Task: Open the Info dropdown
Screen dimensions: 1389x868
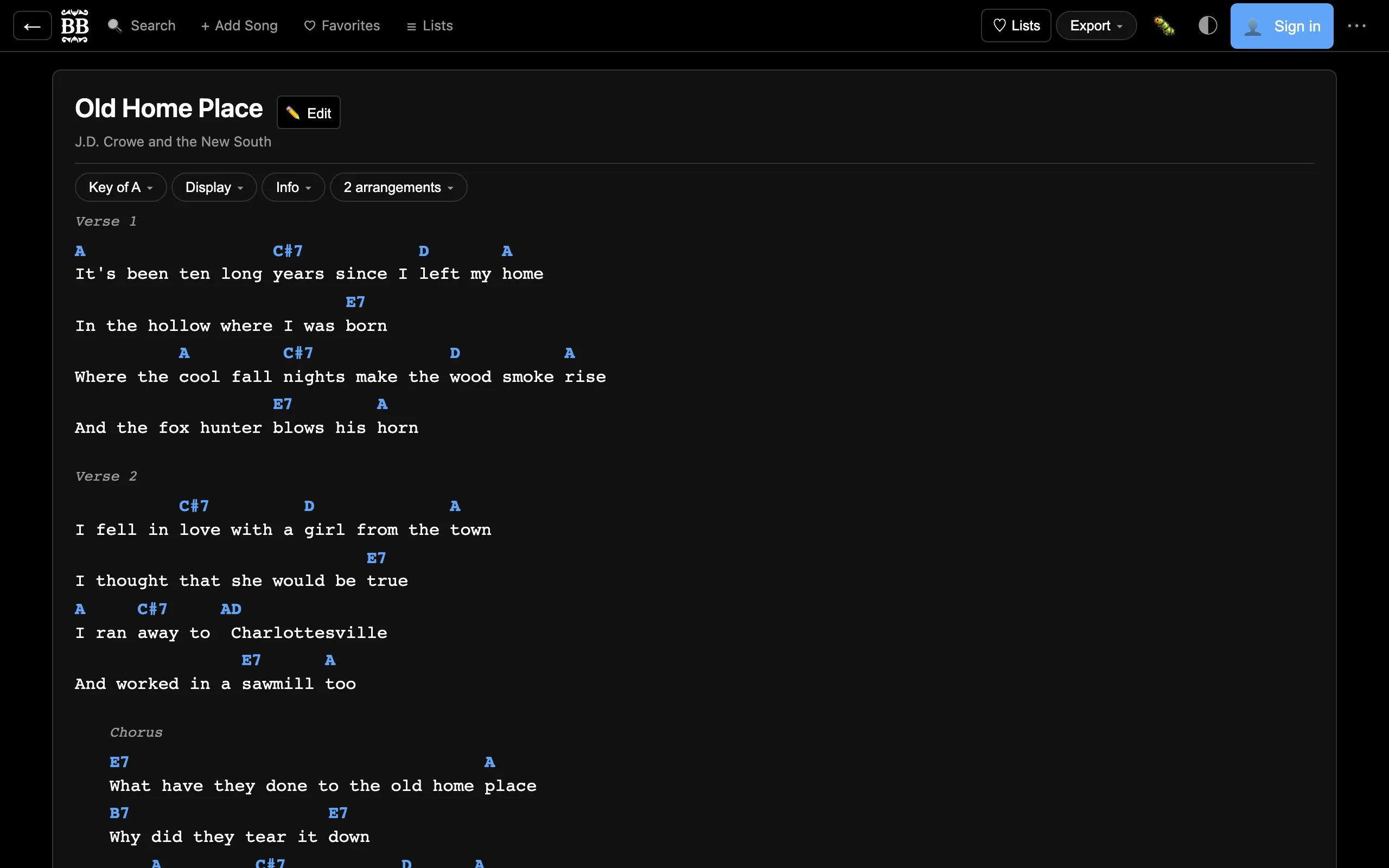Action: [x=294, y=187]
